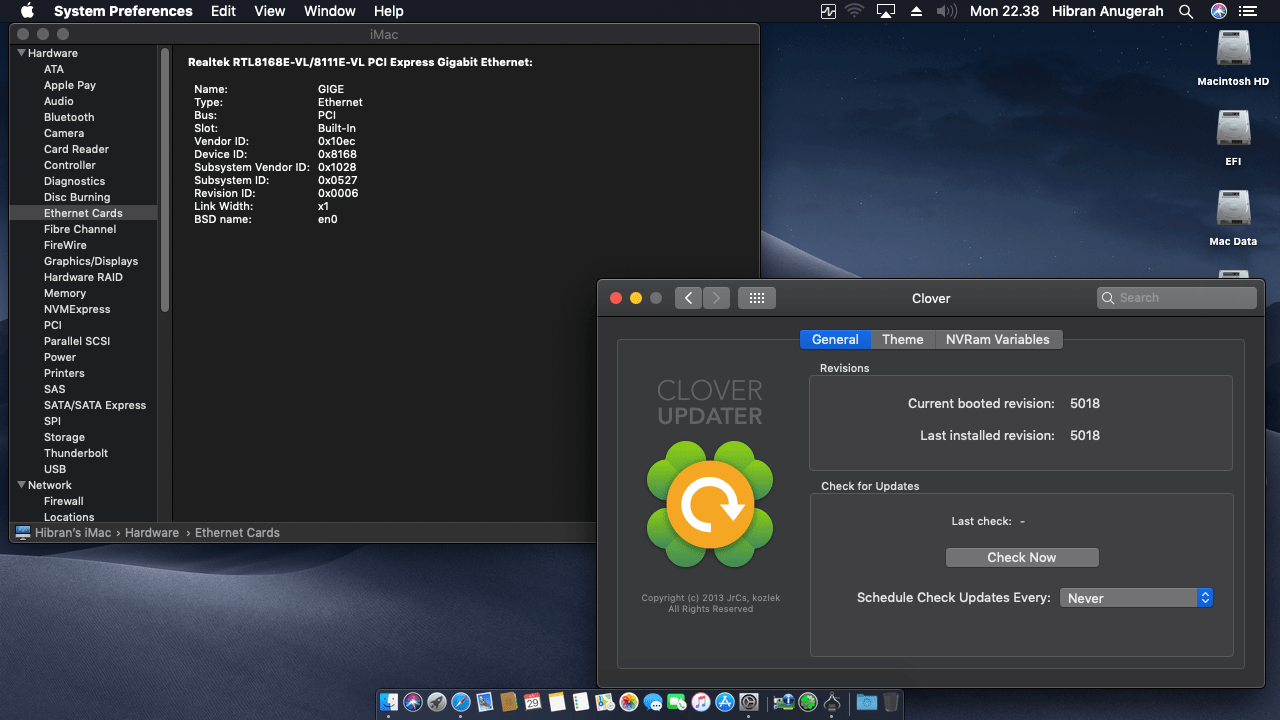Open the Edit menu
1280x720 pixels.
224,11
